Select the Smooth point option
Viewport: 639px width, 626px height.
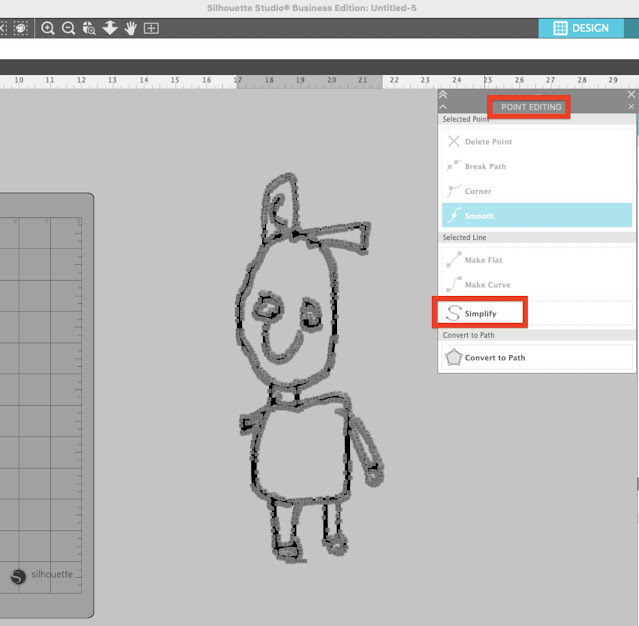[537, 215]
